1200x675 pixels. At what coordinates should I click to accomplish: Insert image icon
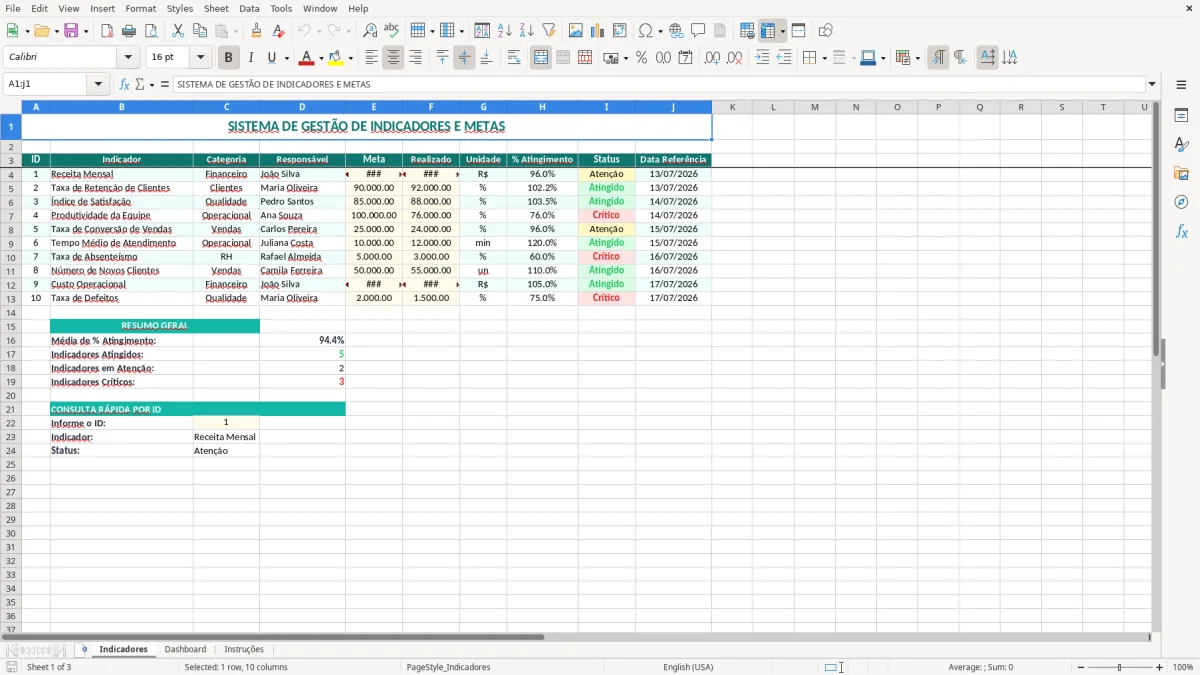click(576, 31)
